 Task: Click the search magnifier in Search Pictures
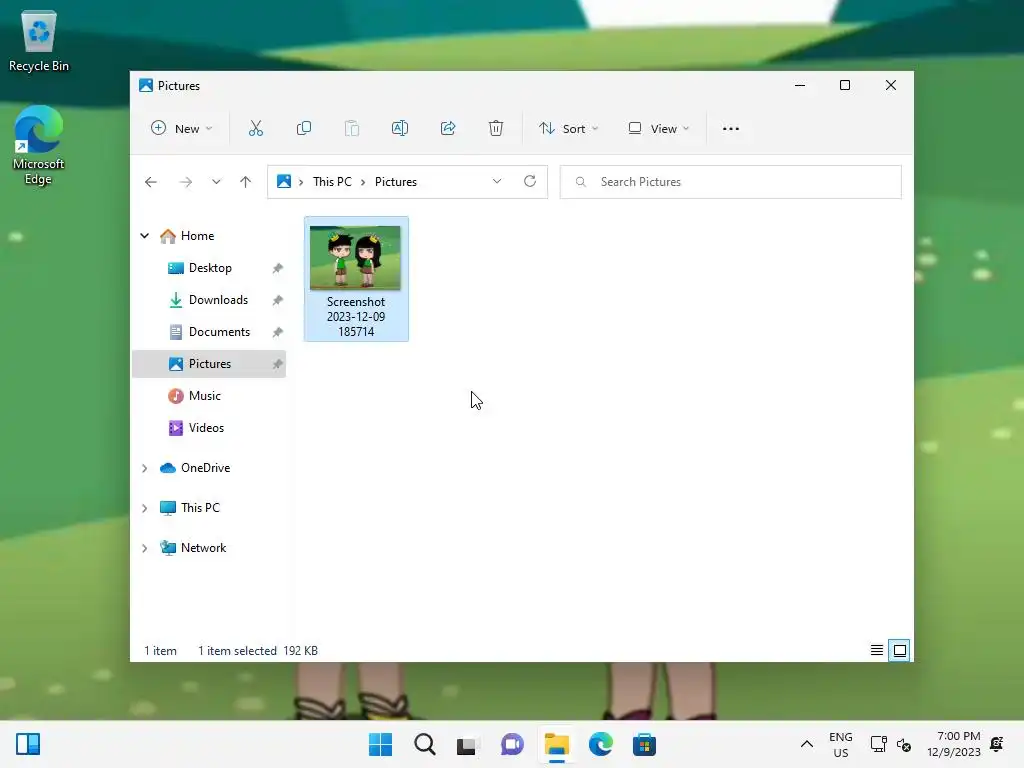(x=581, y=182)
